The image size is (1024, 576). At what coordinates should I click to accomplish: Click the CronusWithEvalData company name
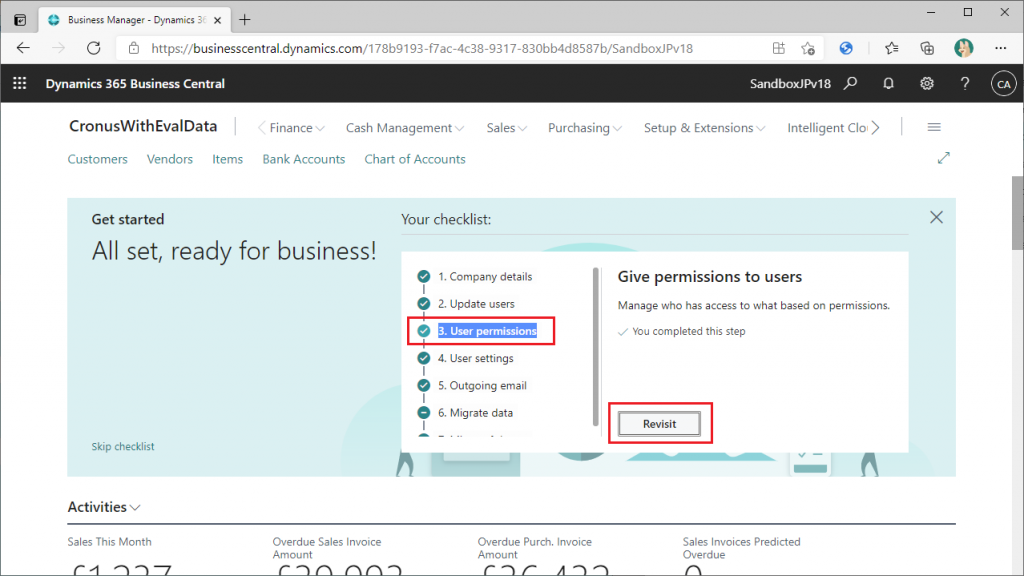[x=143, y=127]
